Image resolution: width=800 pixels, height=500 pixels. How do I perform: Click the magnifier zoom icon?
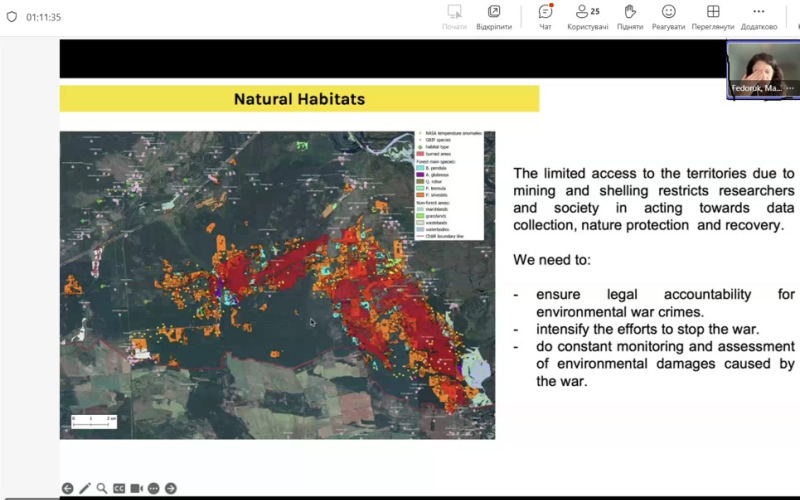coord(102,488)
